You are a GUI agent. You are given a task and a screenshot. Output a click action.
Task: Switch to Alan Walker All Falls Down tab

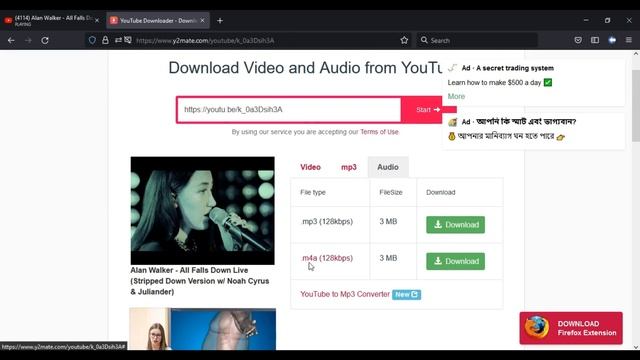[51, 20]
